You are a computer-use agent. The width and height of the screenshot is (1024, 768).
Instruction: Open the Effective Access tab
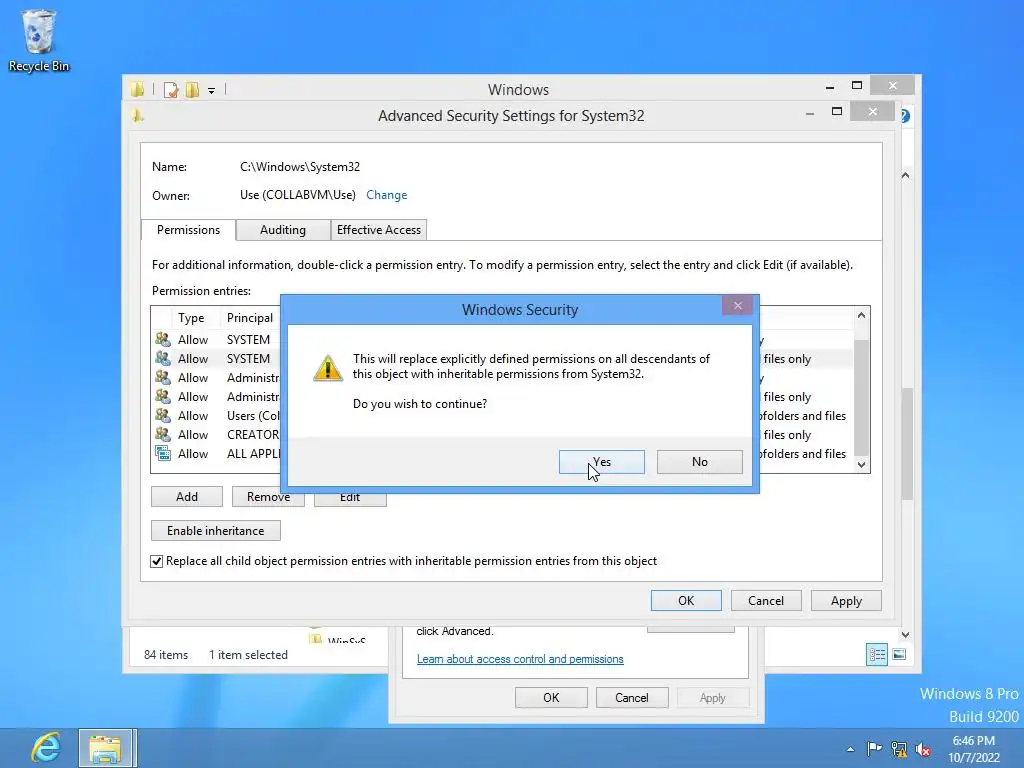click(x=379, y=230)
